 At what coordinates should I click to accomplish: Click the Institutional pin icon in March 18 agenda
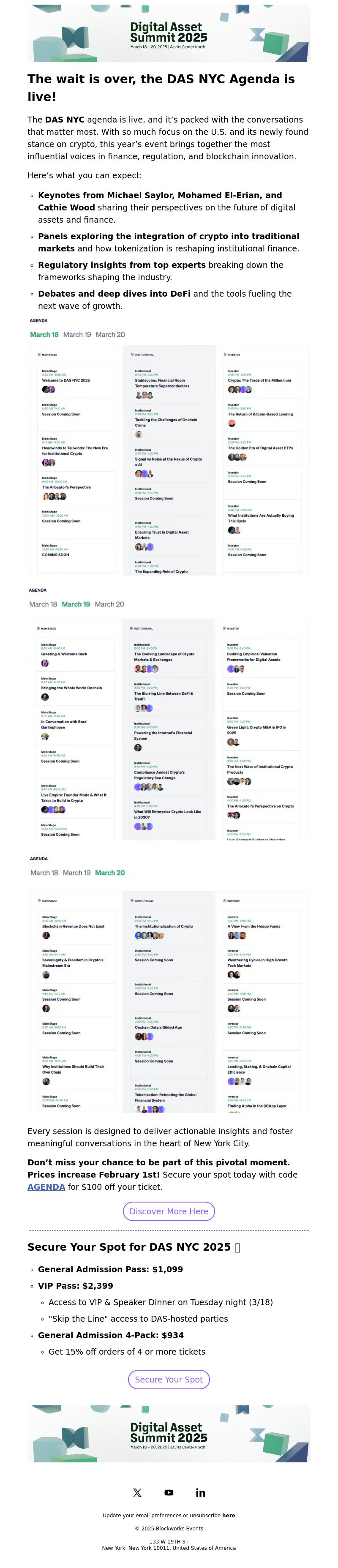point(132,354)
